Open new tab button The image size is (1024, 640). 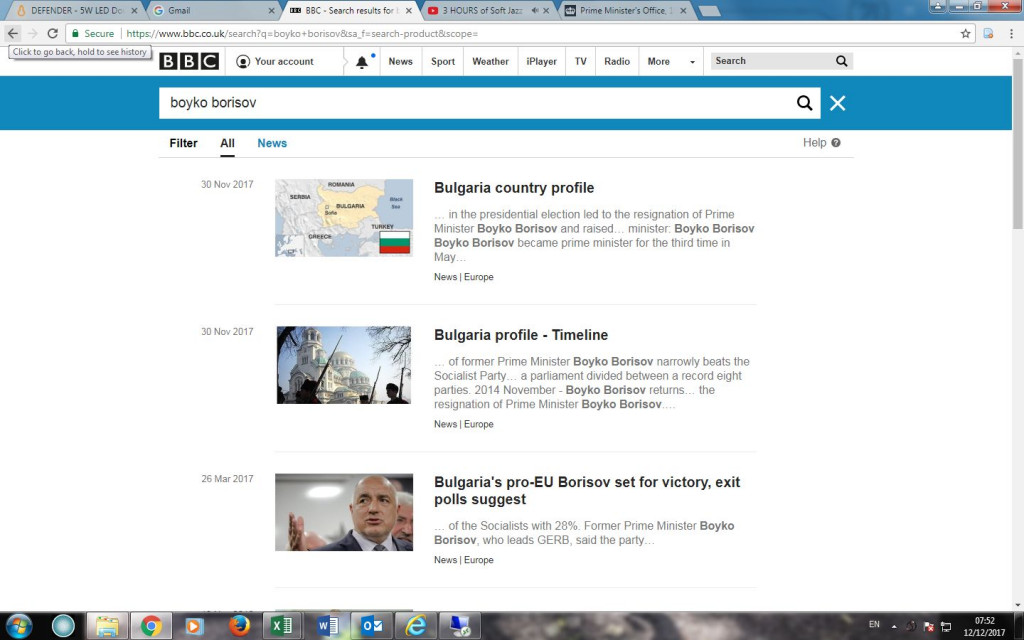point(710,10)
